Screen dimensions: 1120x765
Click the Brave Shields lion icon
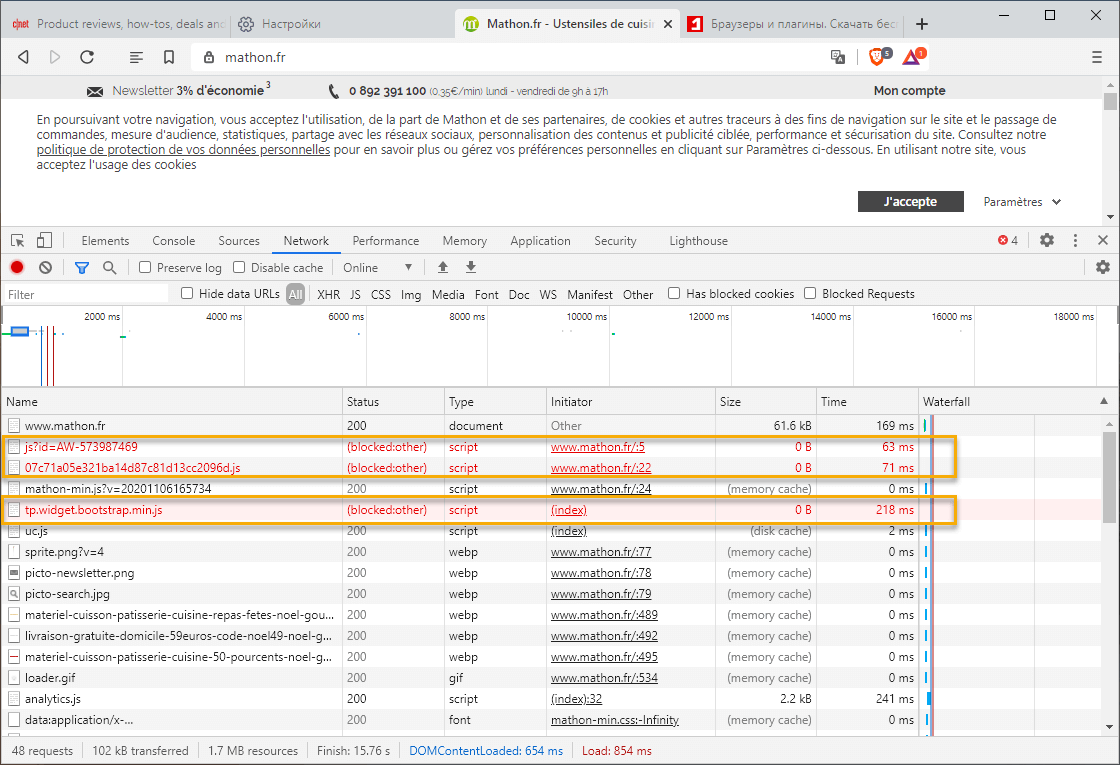877,57
